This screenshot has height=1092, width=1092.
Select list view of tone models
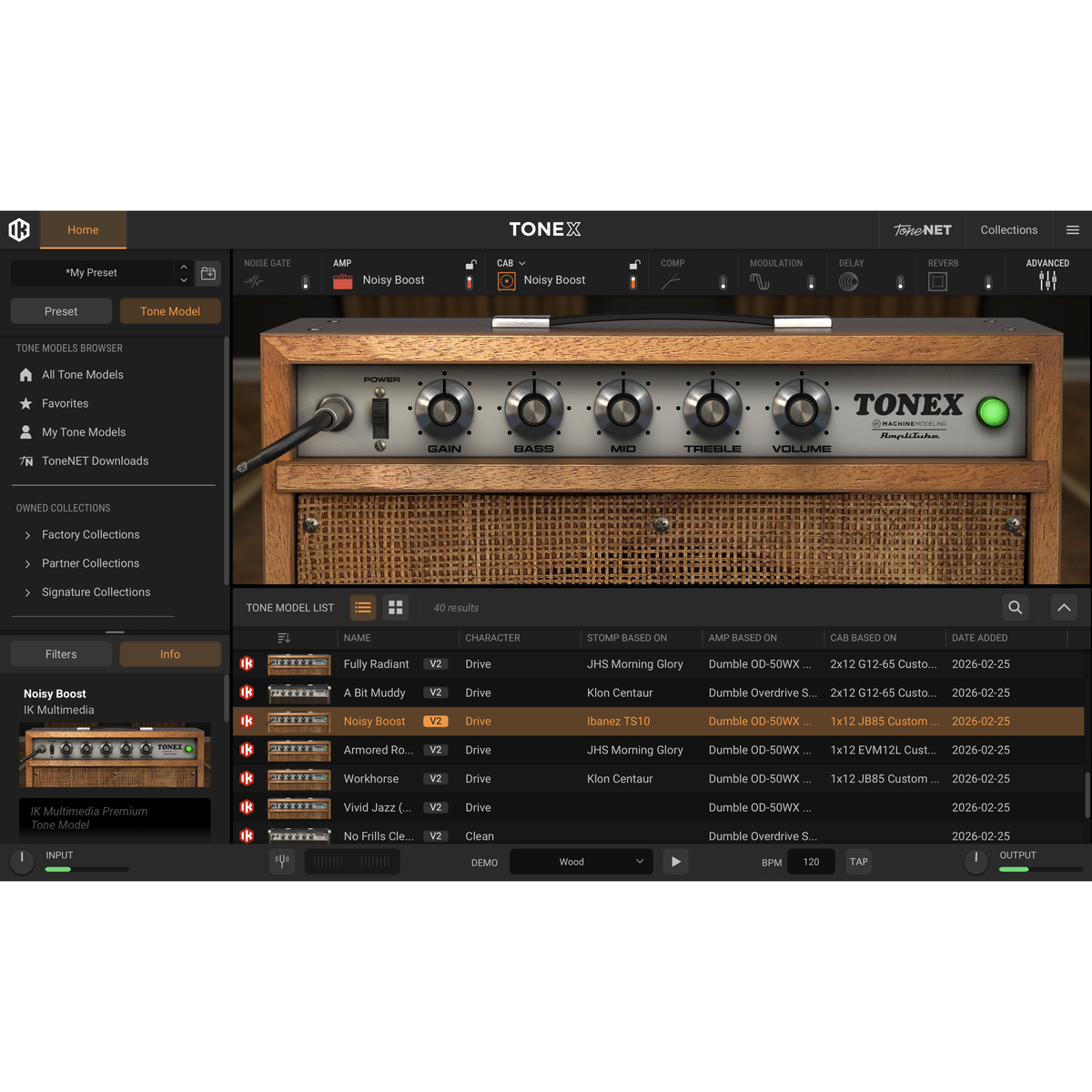(x=363, y=607)
